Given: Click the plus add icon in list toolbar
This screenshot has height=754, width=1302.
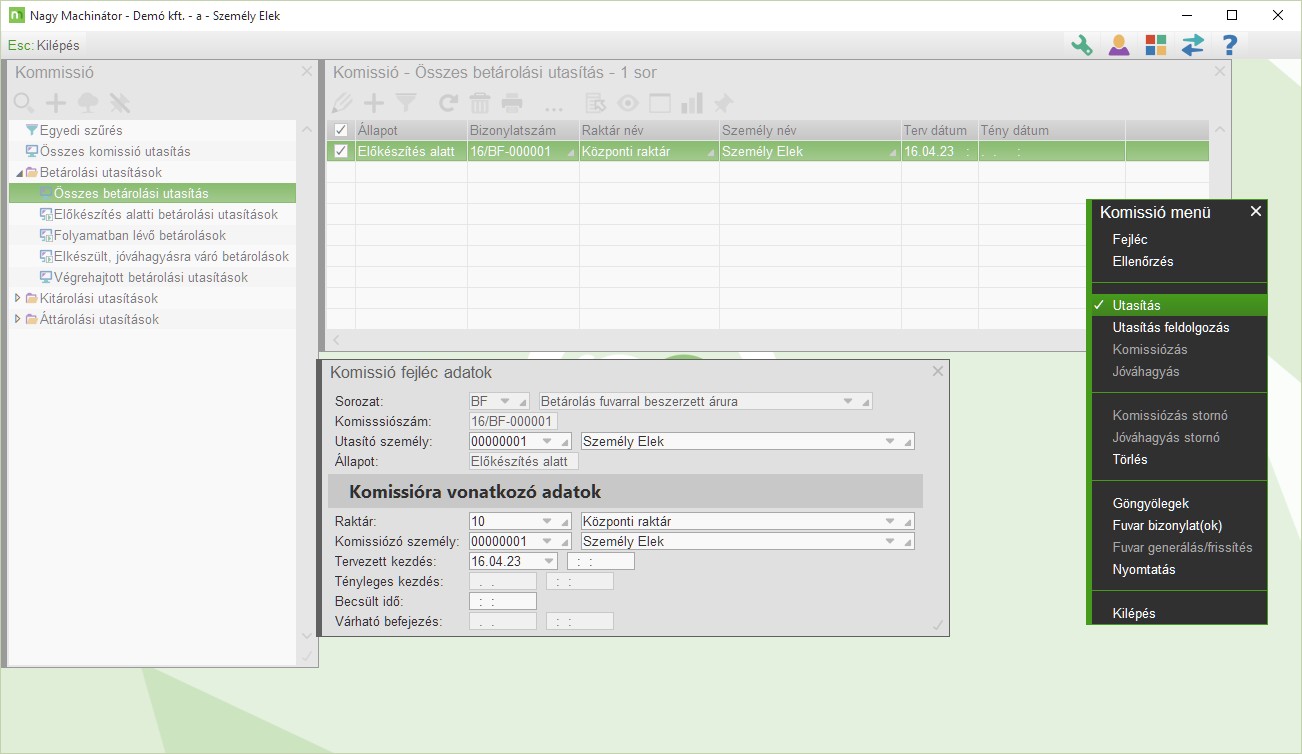Looking at the screenshot, I should tap(374, 103).
